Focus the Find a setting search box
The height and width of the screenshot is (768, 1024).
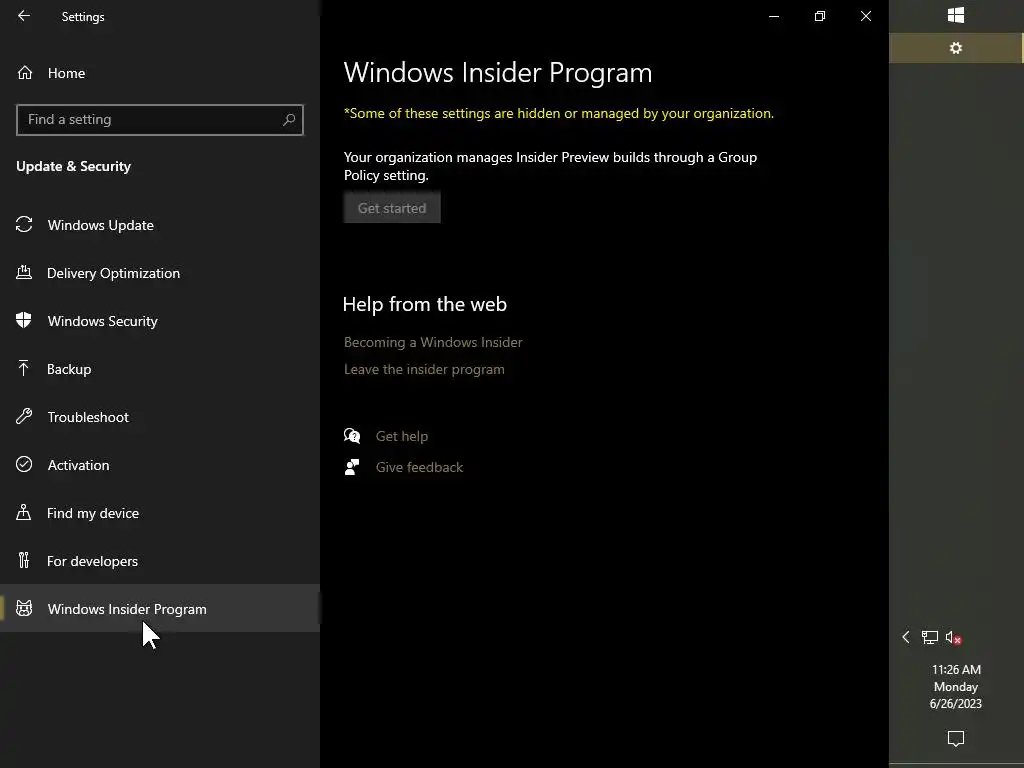(160, 120)
